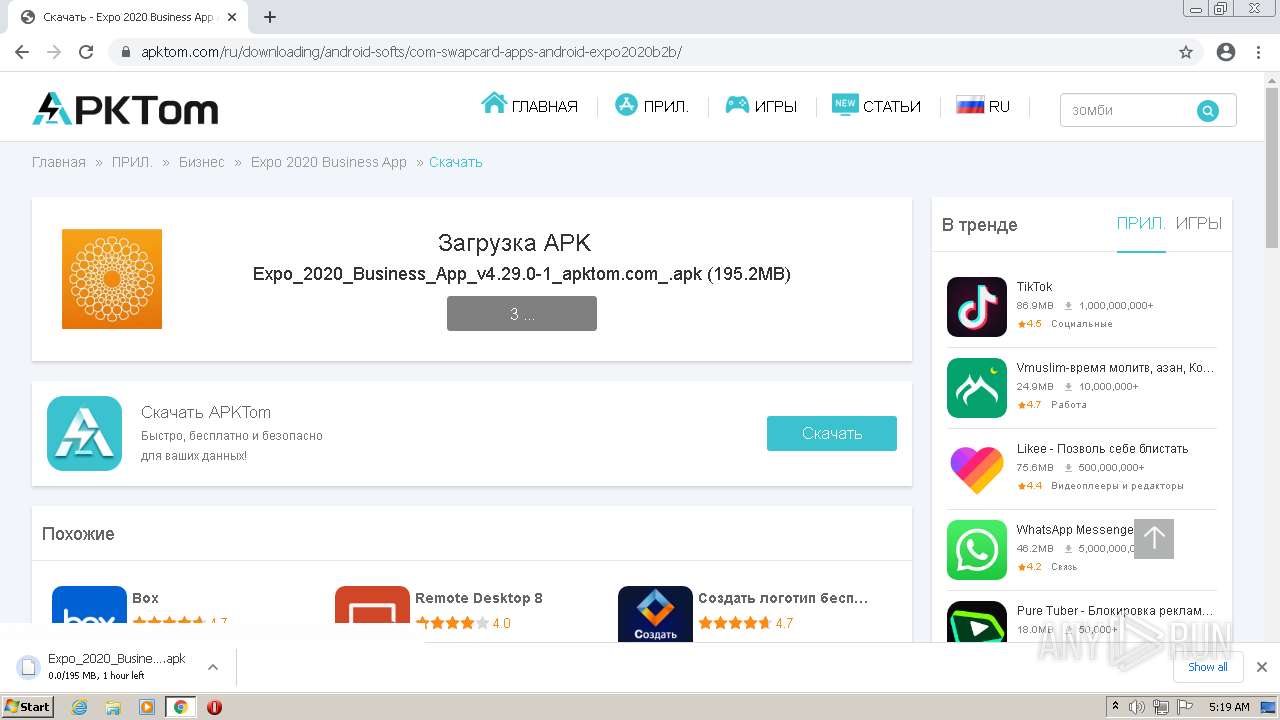Go to Expo 2020 Business App breadcrumb

(329, 162)
